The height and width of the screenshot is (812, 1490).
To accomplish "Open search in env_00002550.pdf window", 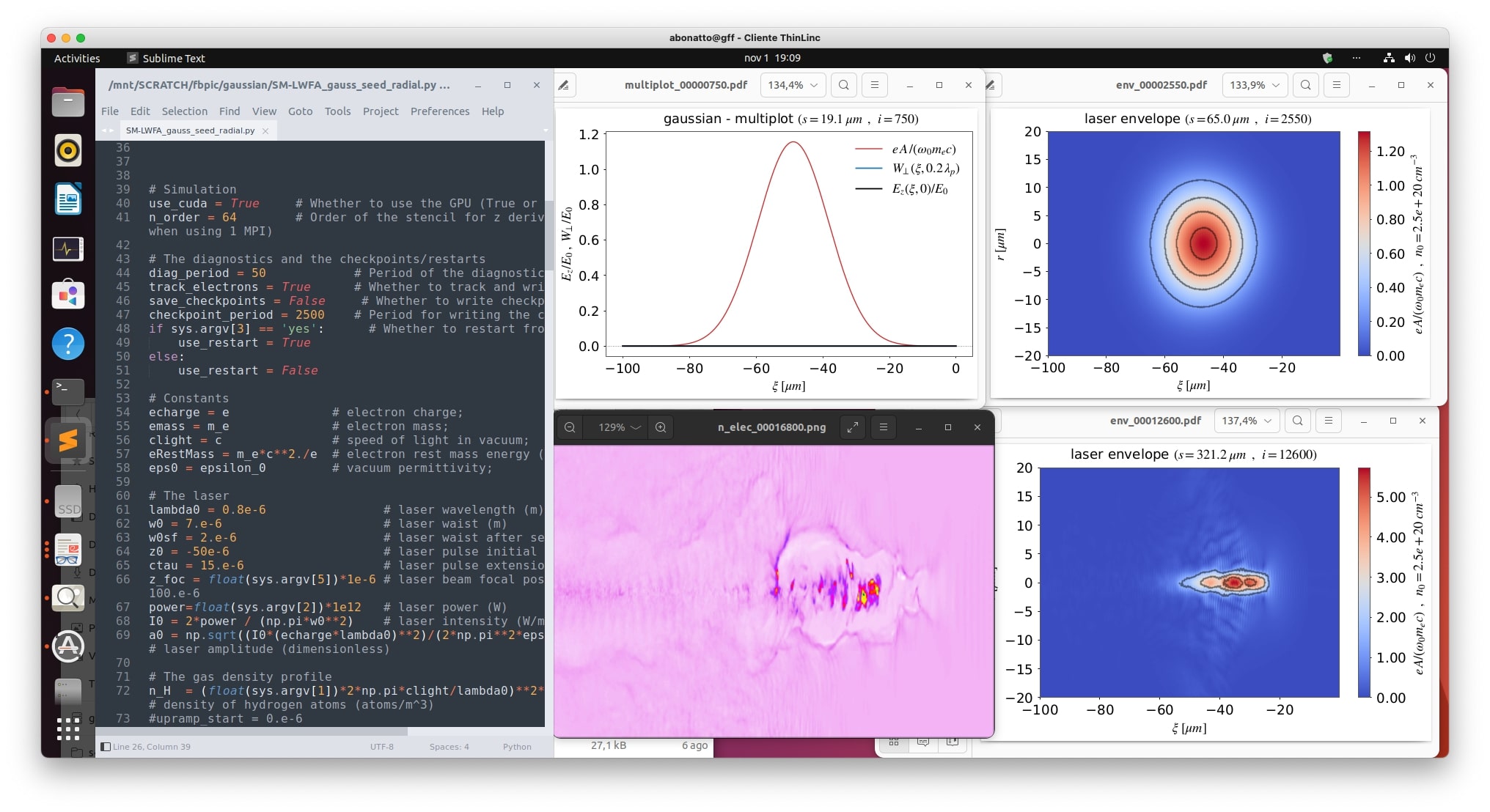I will pos(1306,86).
